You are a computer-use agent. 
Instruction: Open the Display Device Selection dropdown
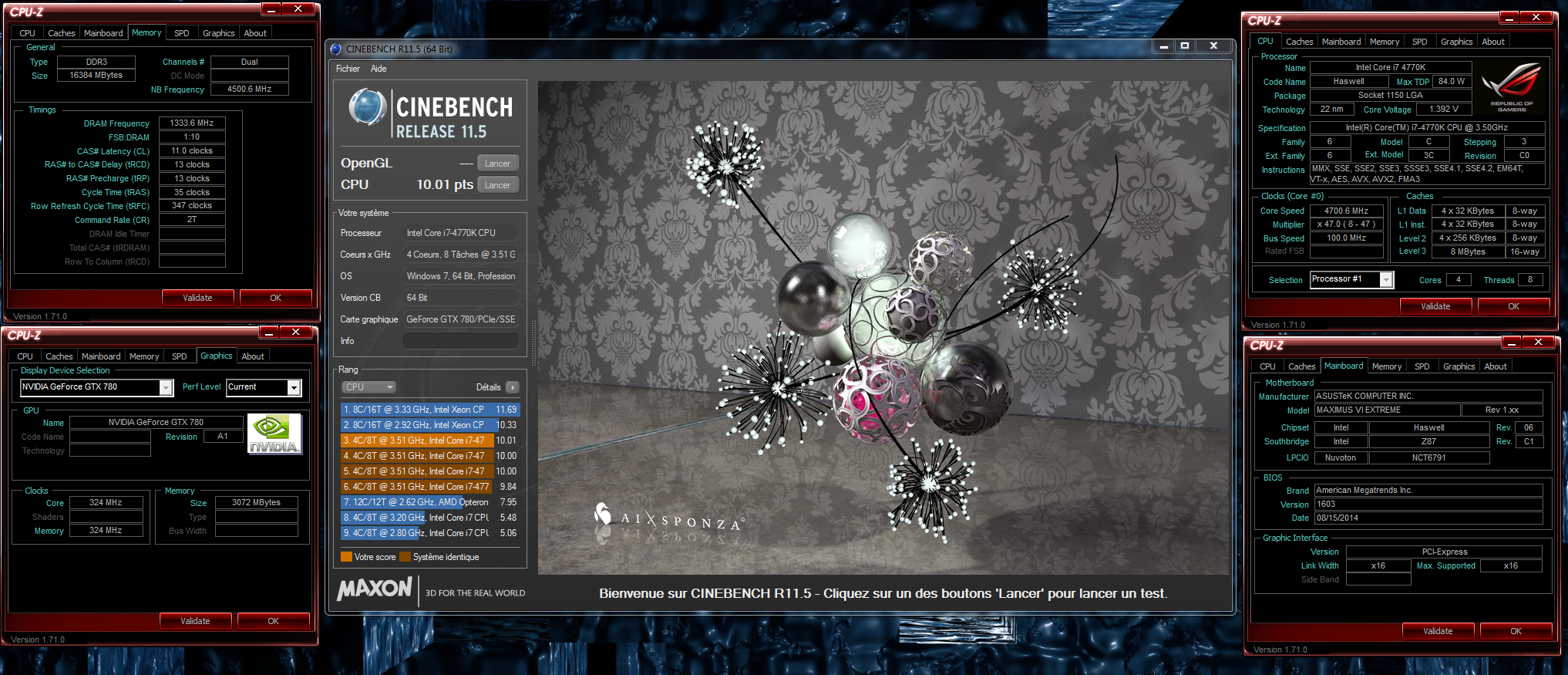[166, 387]
